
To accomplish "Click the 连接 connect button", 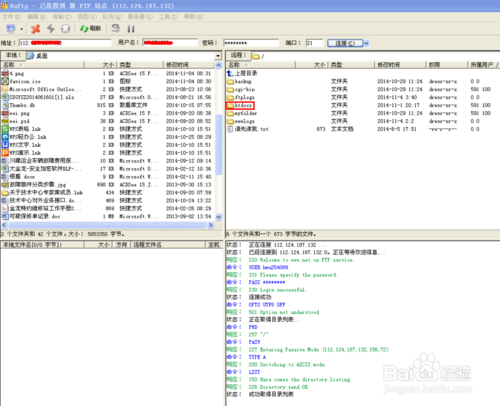I will (345, 43).
